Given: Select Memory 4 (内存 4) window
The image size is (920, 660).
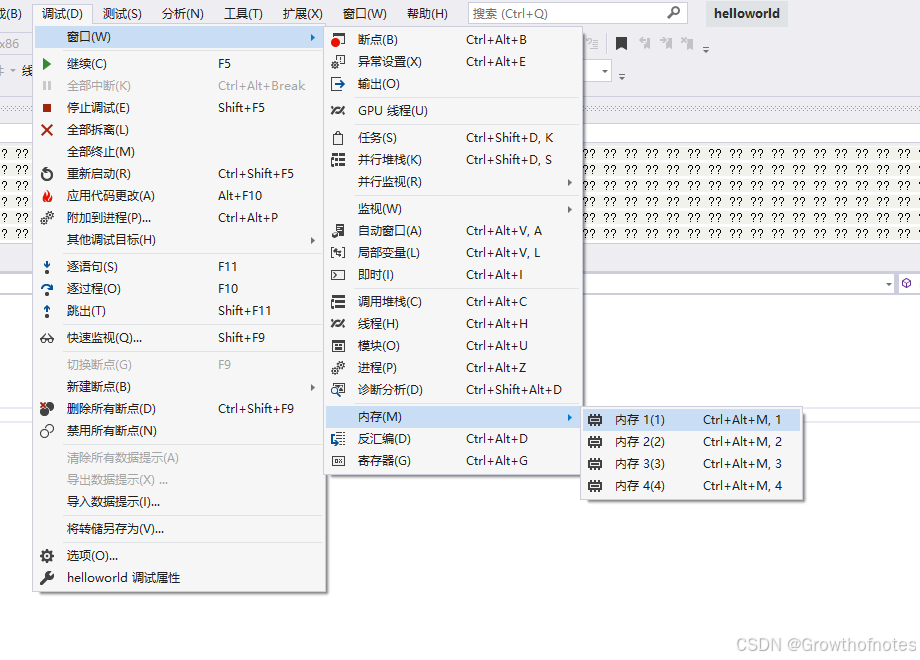Looking at the screenshot, I should point(692,486).
